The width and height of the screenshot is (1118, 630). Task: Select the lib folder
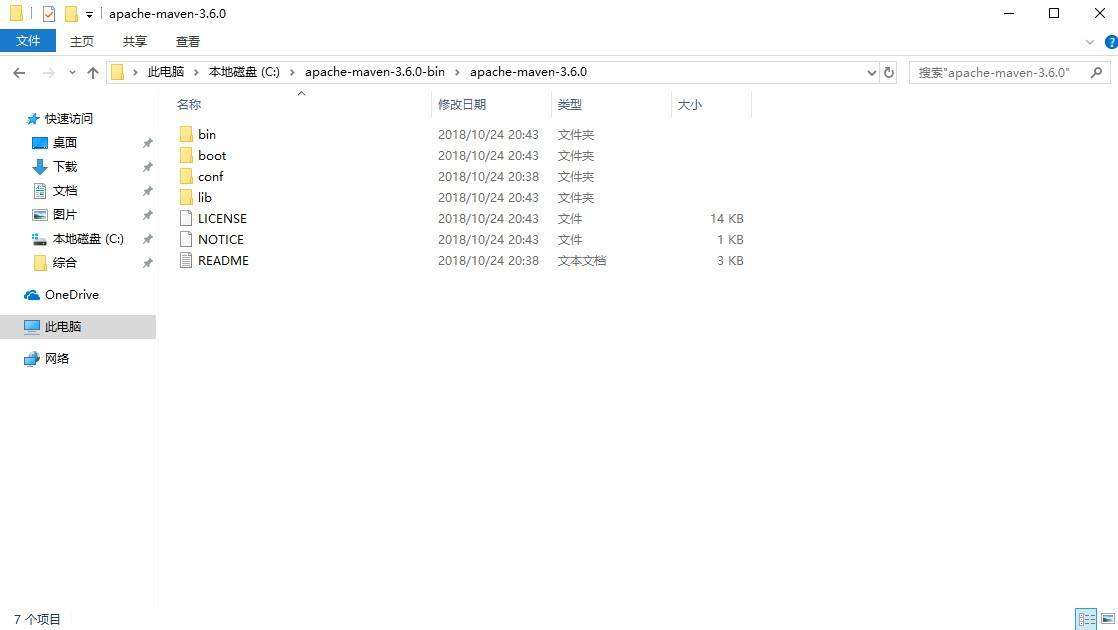pos(205,197)
